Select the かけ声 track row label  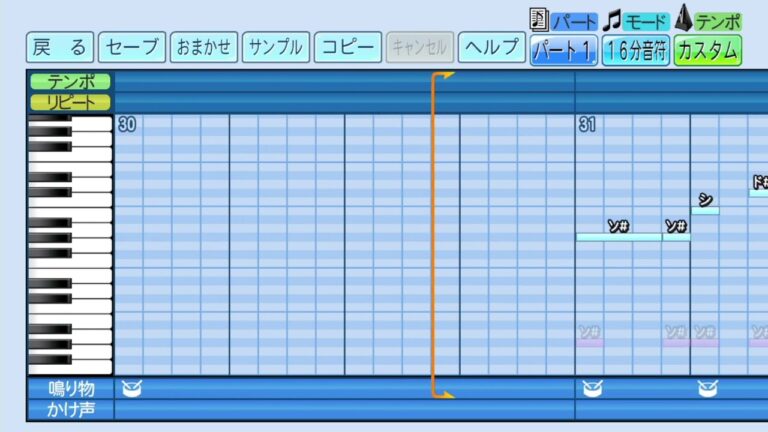pyautogui.click(x=71, y=408)
